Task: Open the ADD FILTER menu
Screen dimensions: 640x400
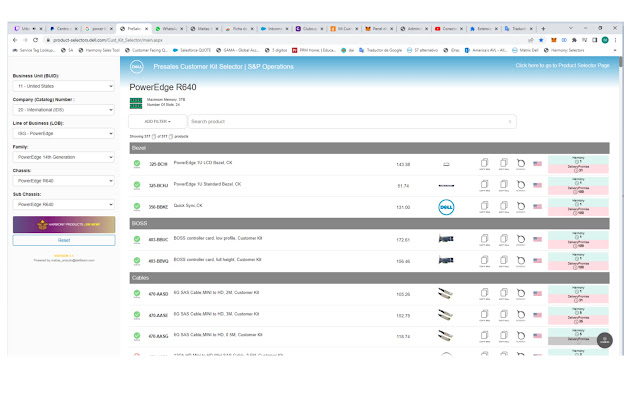Action: pyautogui.click(x=156, y=121)
